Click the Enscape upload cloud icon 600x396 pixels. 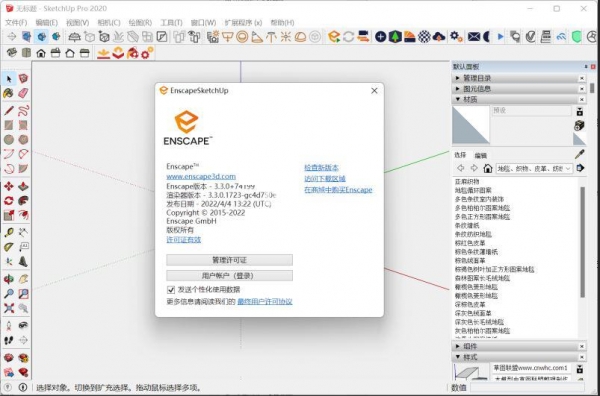click(x=439, y=37)
